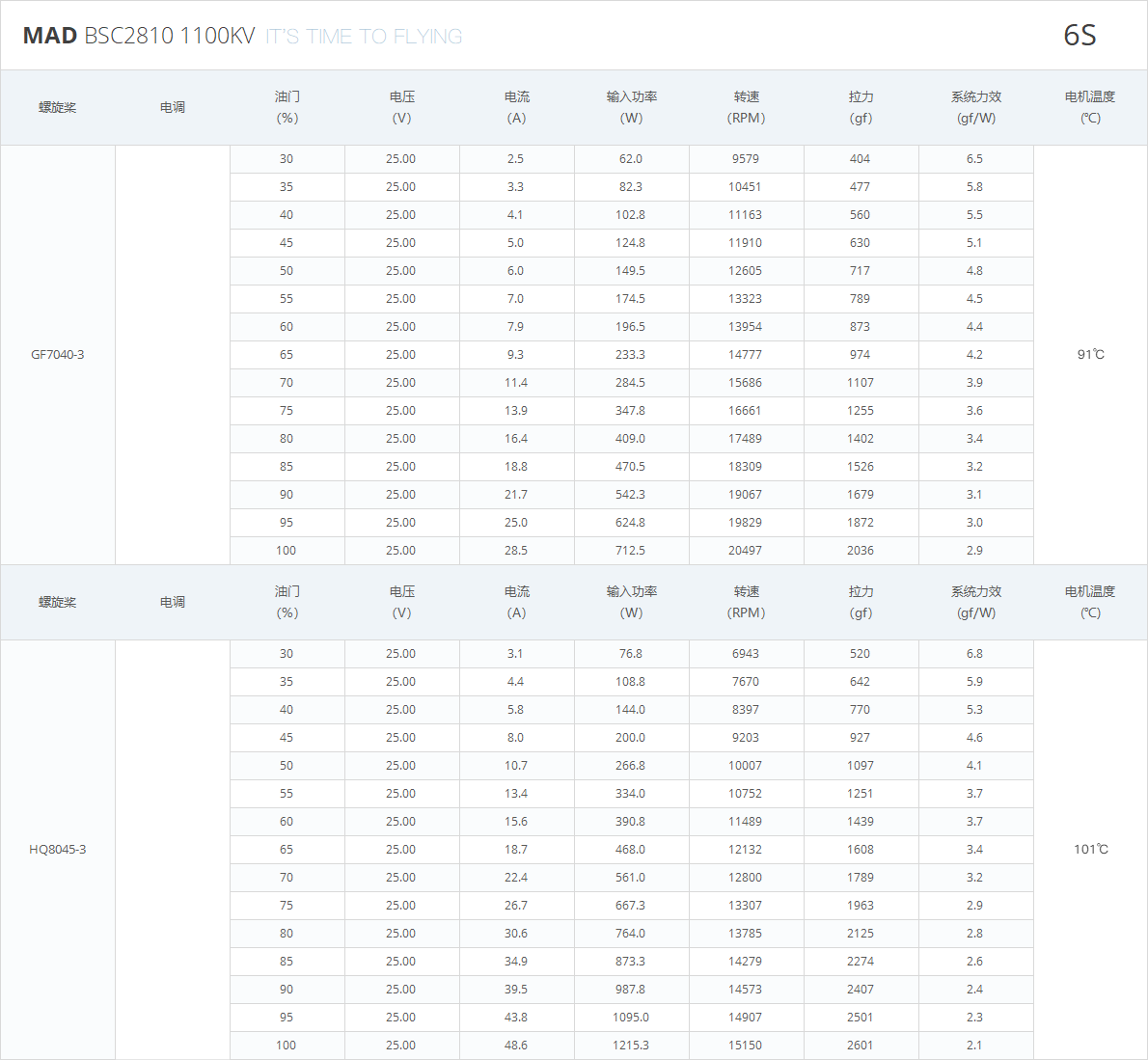Click the 82.3 input power value

coord(630,187)
